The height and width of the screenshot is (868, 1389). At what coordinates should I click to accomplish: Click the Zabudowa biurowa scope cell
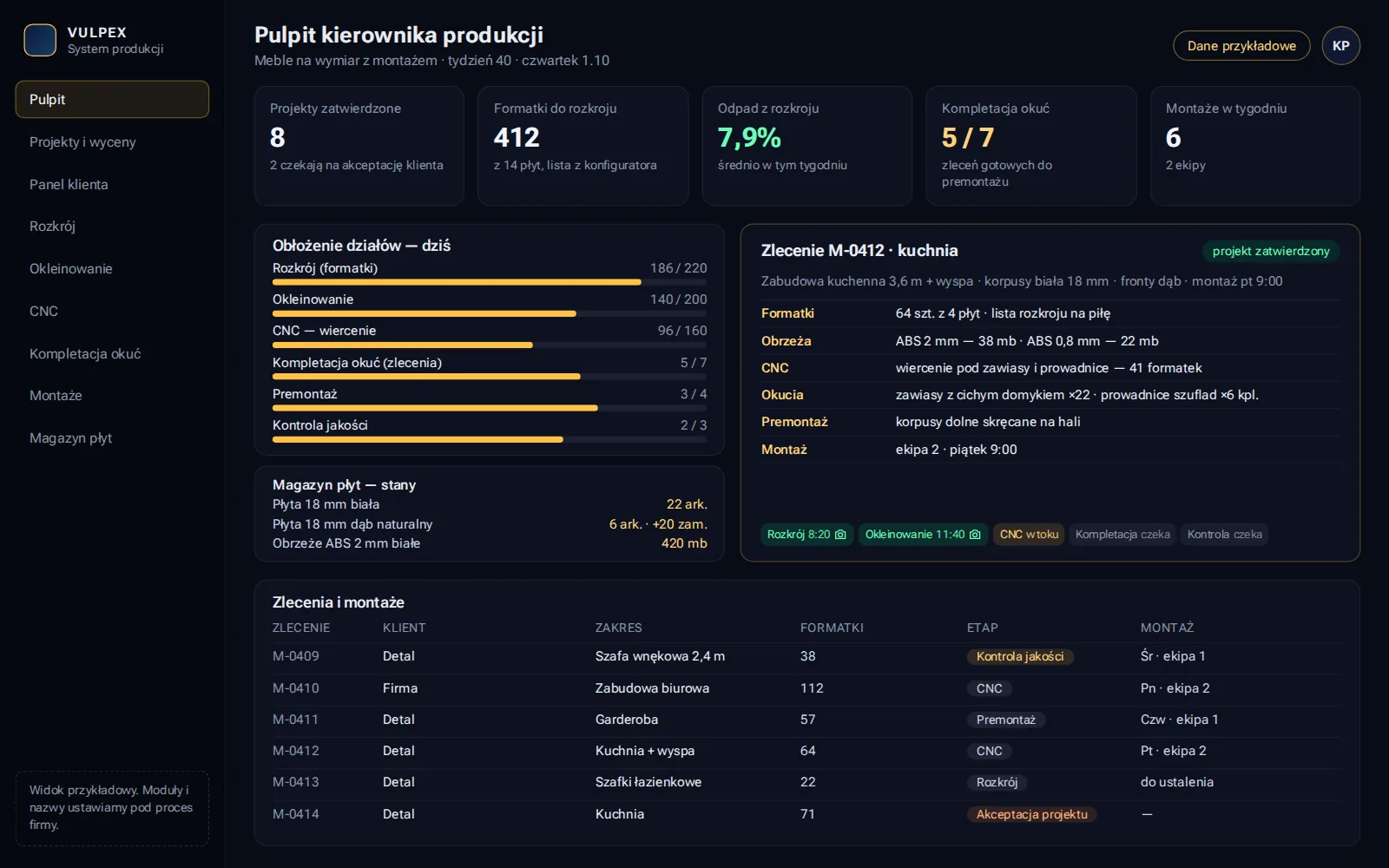click(x=652, y=688)
